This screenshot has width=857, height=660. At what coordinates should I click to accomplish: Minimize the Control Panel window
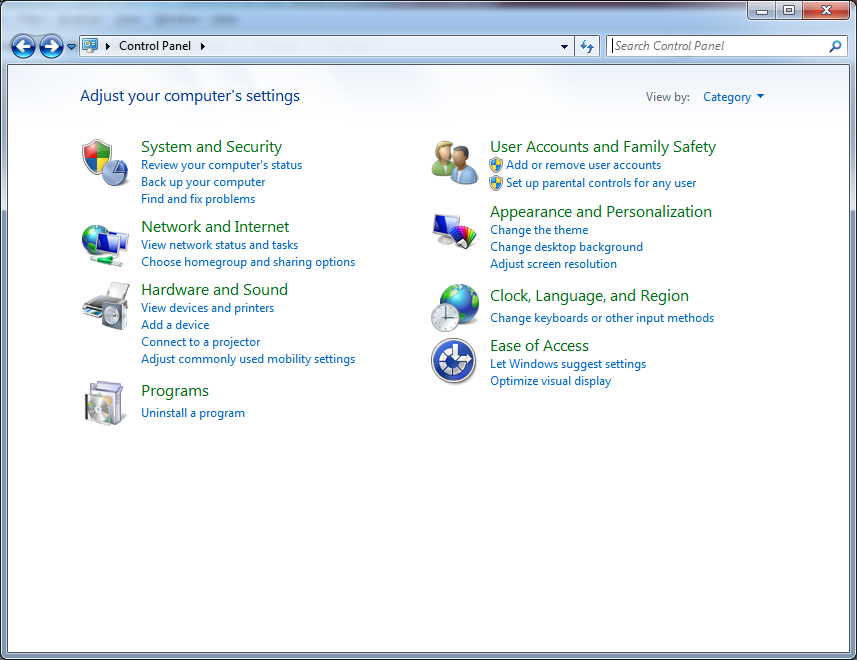point(762,10)
